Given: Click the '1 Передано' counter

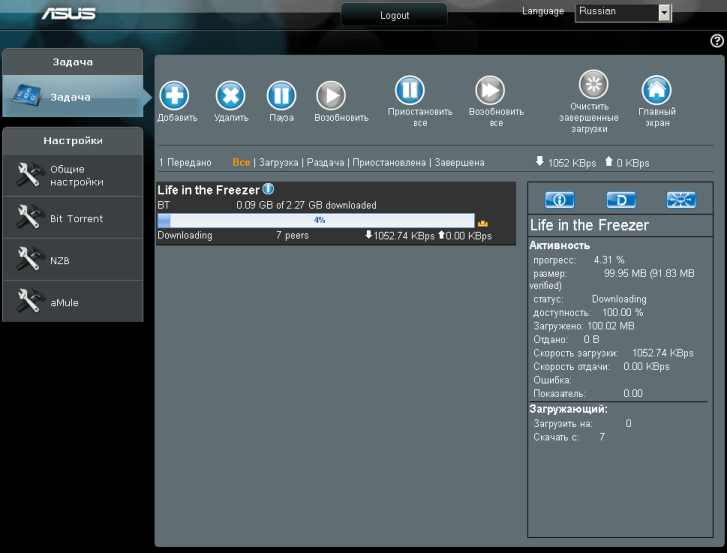Looking at the screenshot, I should pos(185,162).
